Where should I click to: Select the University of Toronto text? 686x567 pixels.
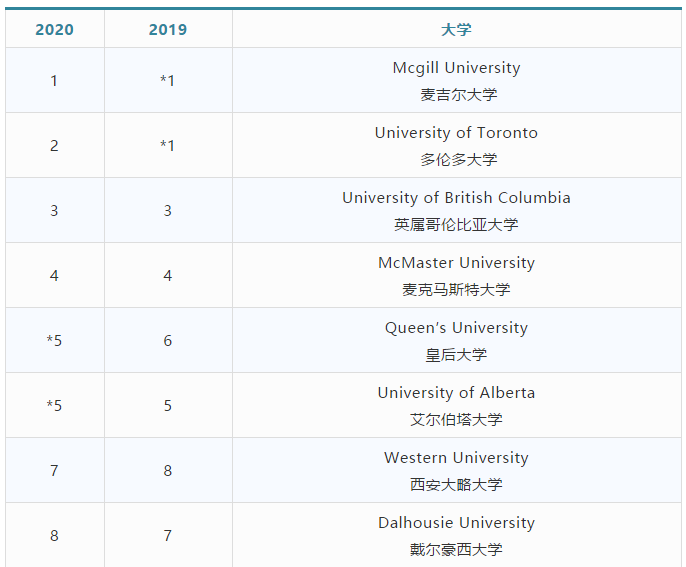pyautogui.click(x=456, y=133)
